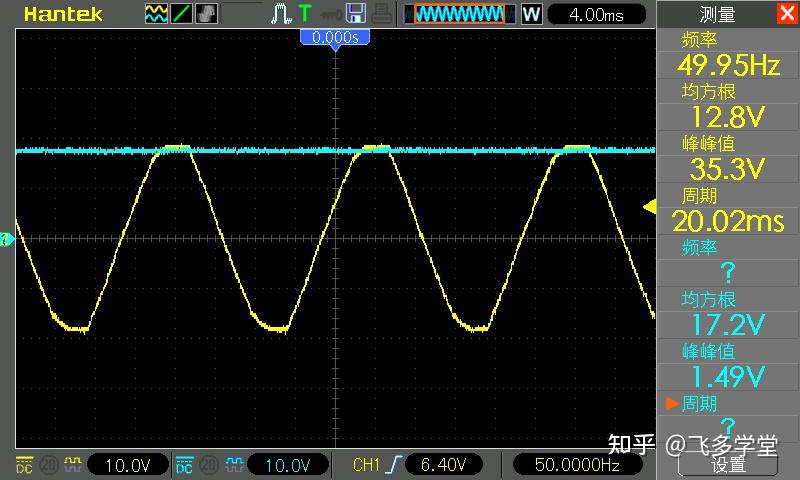Click the yellow 35.3V peak-to-peak value
This screenshot has height=480, width=800.
click(x=728, y=169)
